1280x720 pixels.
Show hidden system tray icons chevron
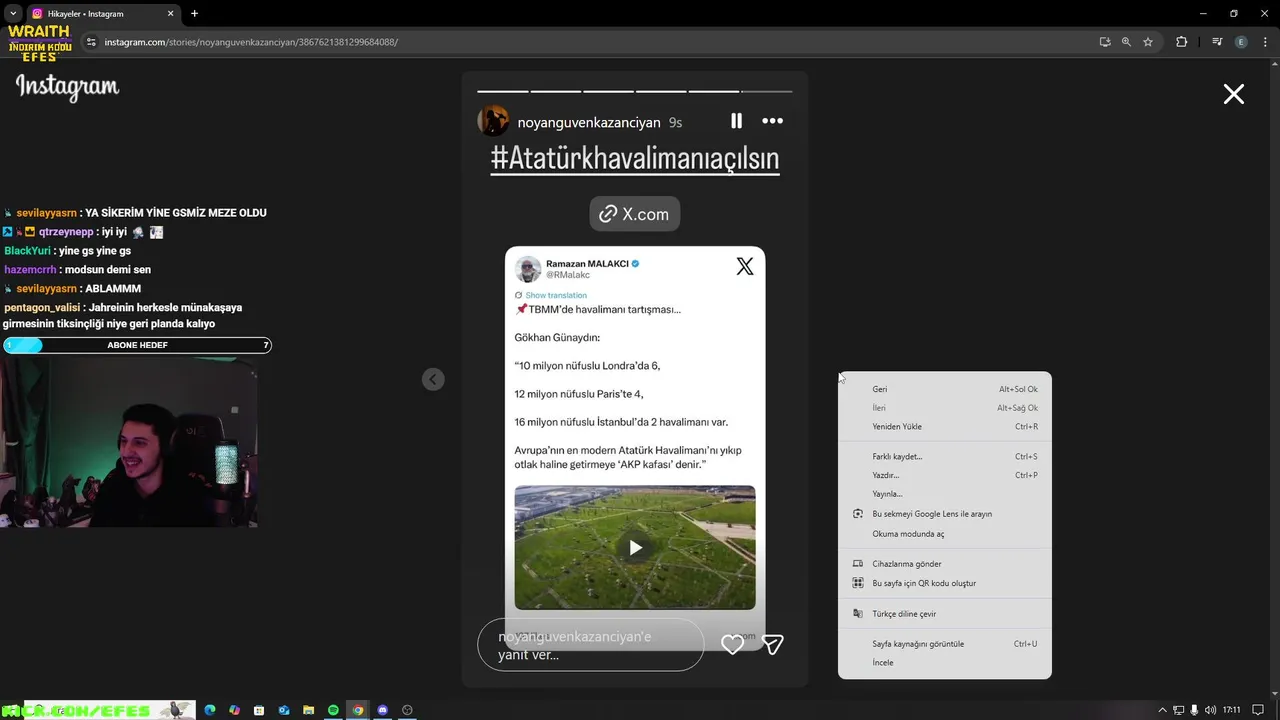(x=1162, y=710)
